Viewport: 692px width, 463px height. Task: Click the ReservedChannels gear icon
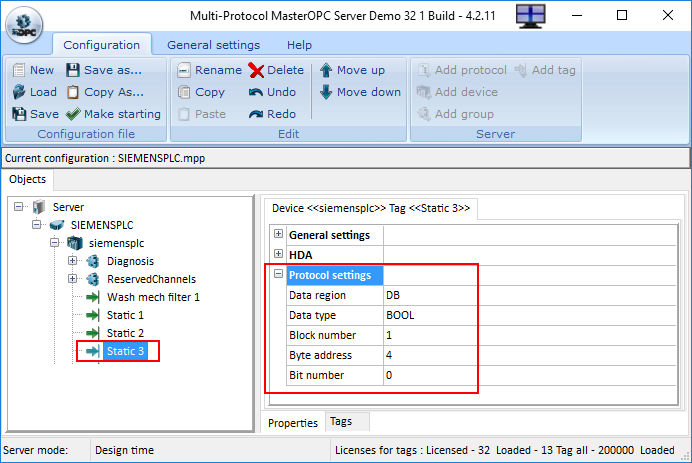coord(93,279)
